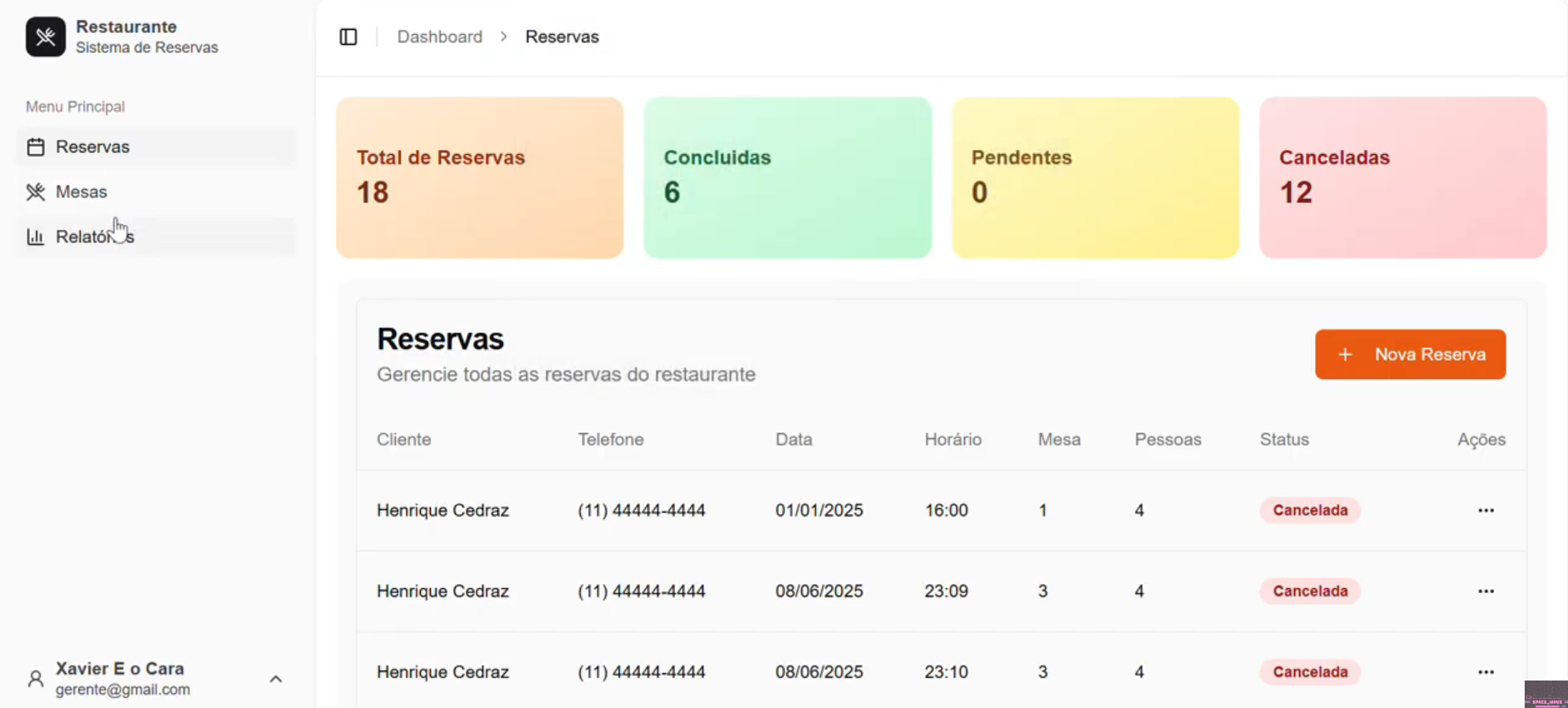Viewport: 1568px width, 708px height.
Task: Click the Reservas table heading
Action: coord(440,339)
